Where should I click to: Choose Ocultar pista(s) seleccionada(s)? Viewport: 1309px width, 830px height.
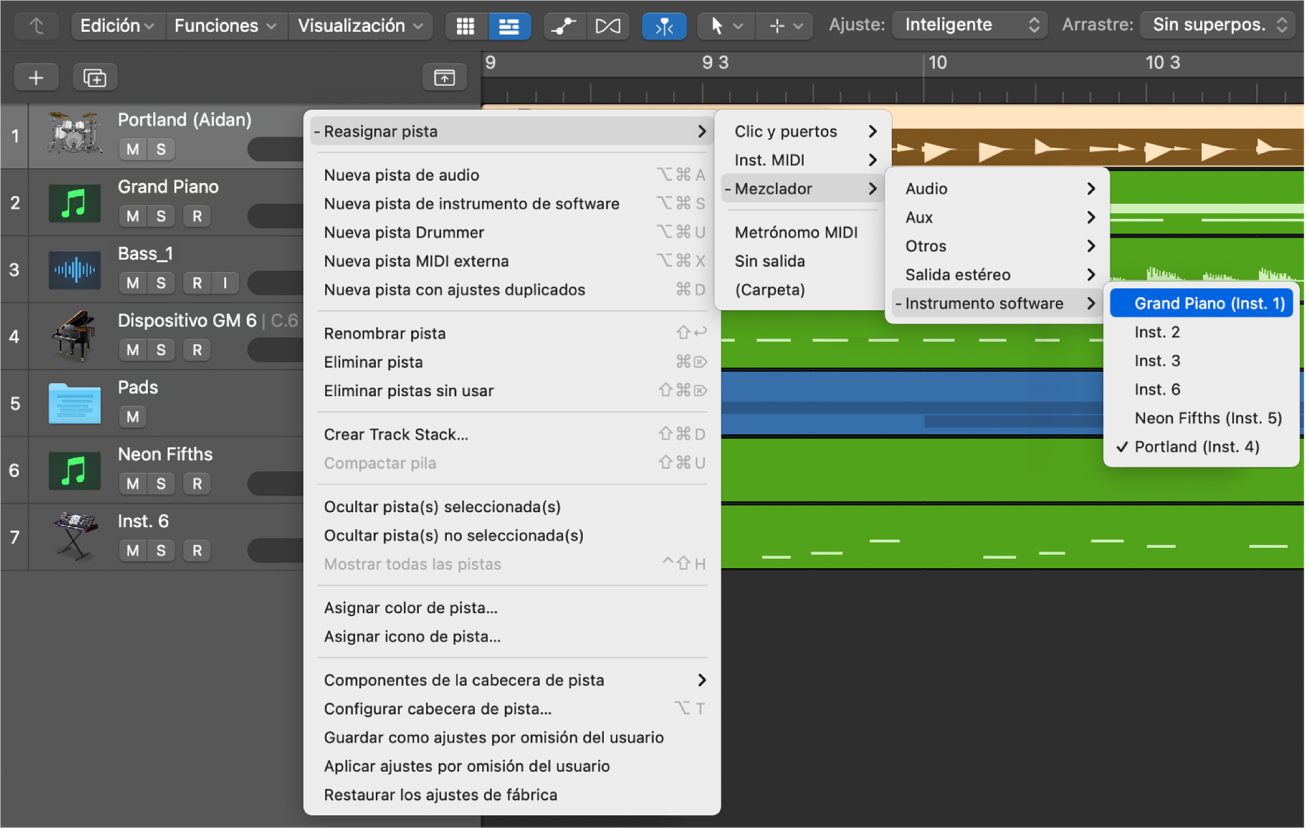tap(512, 507)
